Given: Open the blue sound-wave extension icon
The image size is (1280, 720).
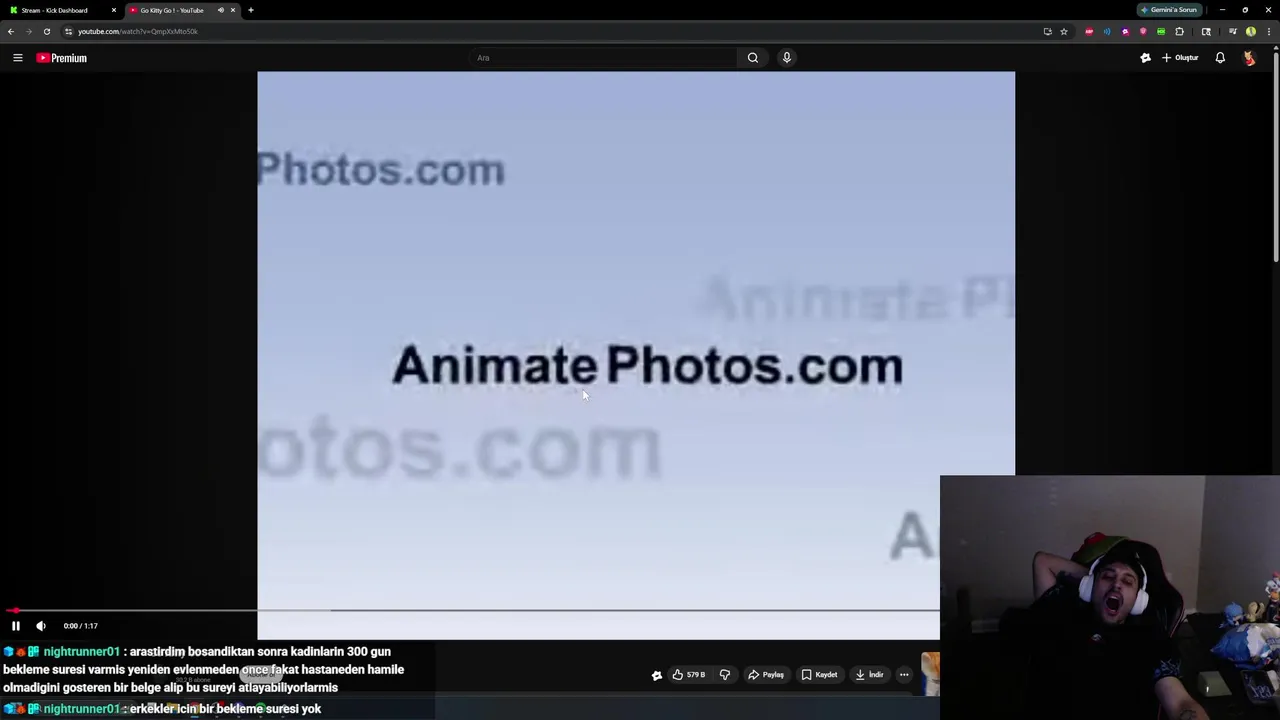Looking at the screenshot, I should coord(1107,31).
